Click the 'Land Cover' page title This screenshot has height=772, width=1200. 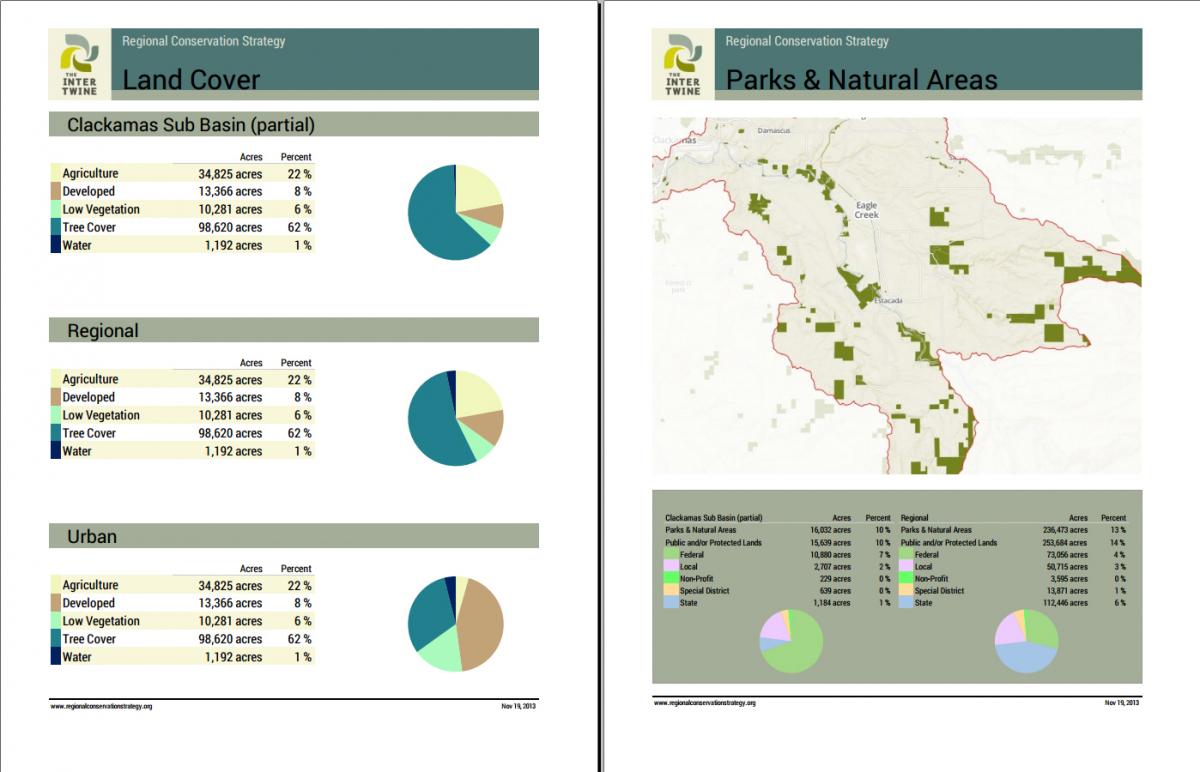coord(191,80)
